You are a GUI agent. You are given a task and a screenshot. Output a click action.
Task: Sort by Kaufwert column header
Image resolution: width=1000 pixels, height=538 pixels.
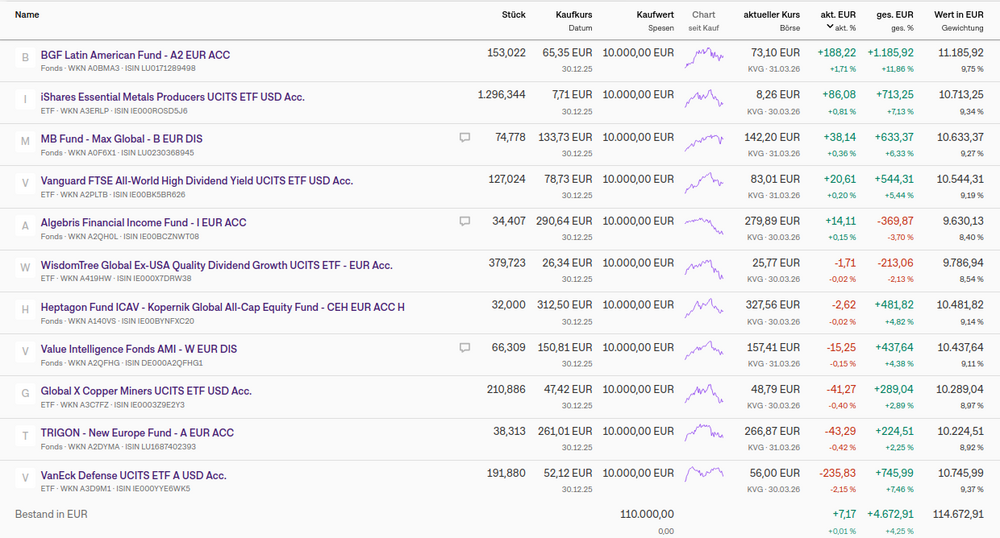click(x=655, y=15)
